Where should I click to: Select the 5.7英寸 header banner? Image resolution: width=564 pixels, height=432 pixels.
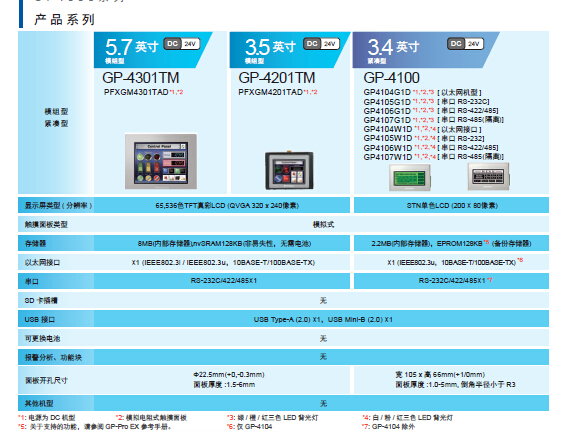pyautogui.click(x=153, y=50)
